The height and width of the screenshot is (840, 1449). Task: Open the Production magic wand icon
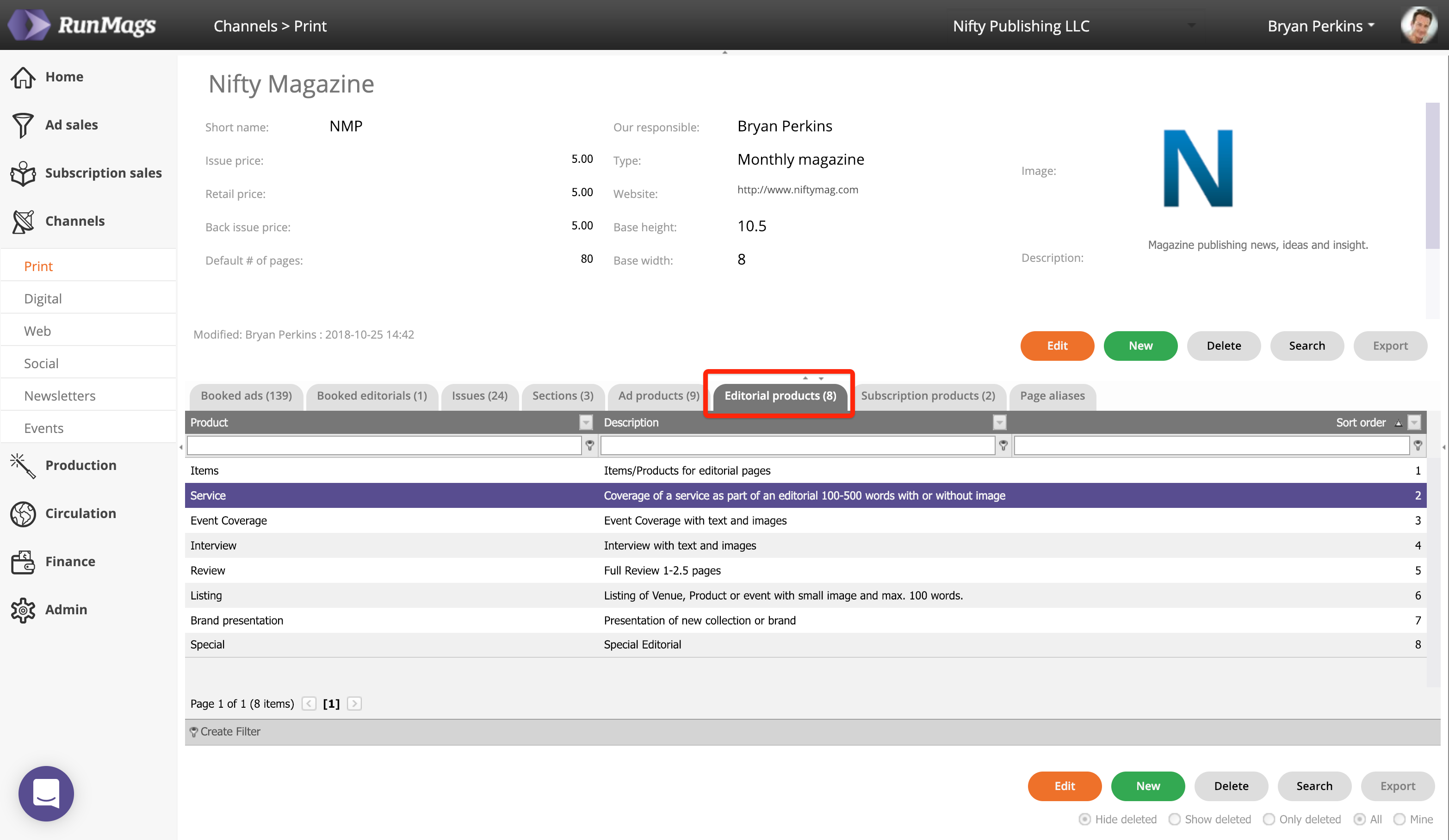tap(23, 465)
